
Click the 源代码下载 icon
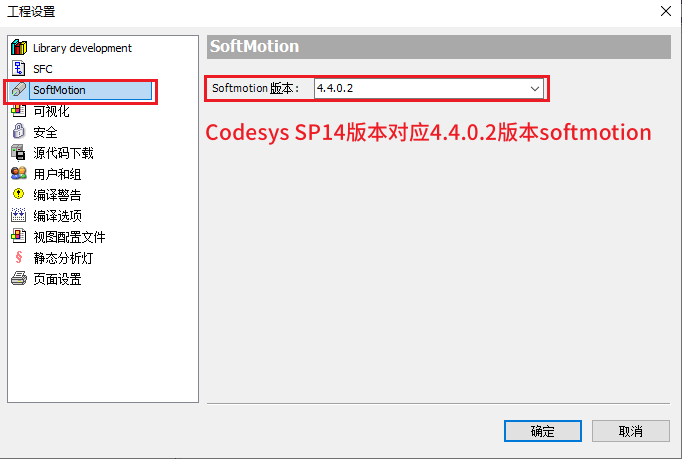pyautogui.click(x=18, y=153)
